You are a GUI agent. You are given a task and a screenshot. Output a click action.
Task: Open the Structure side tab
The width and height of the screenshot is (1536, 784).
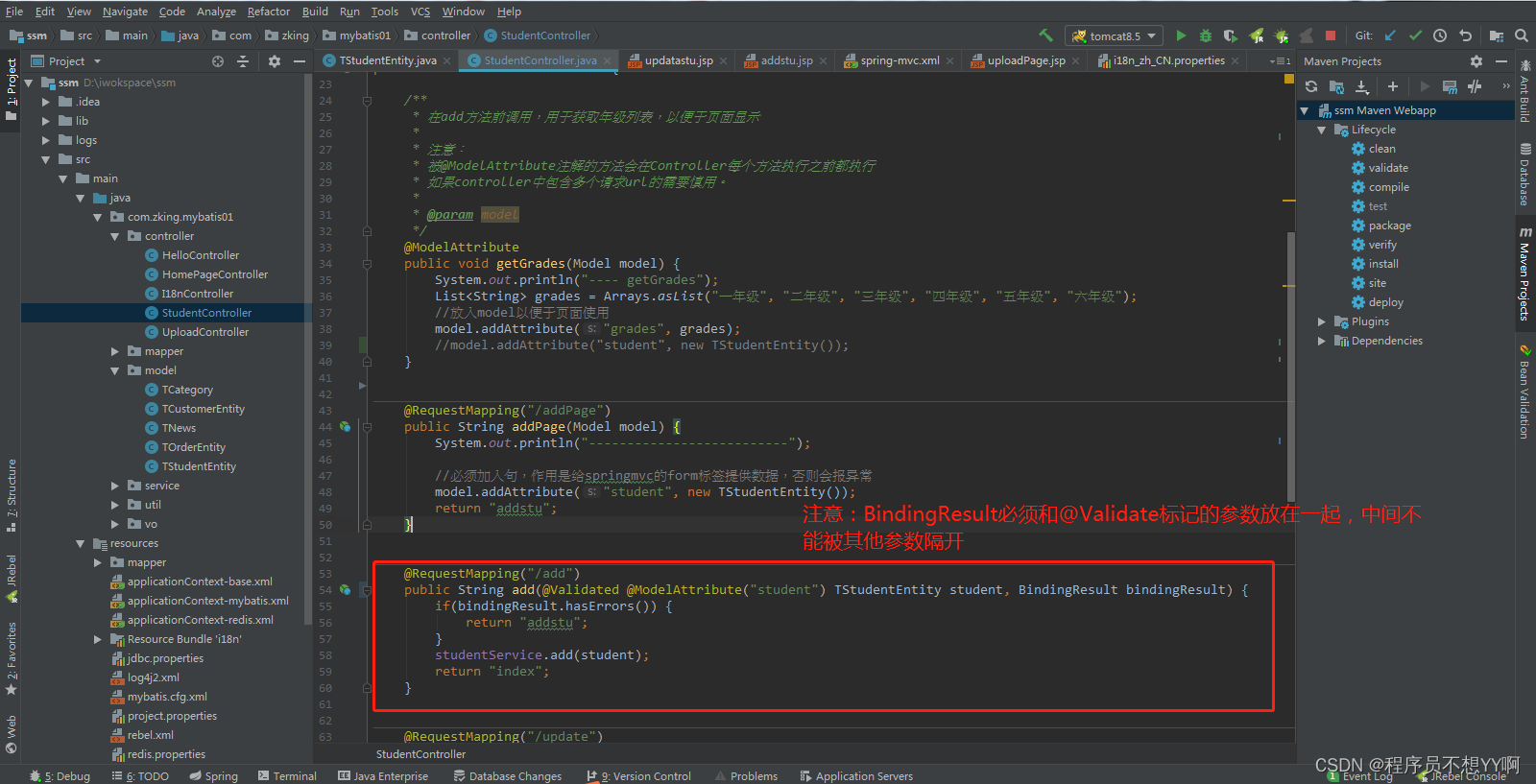point(11,496)
